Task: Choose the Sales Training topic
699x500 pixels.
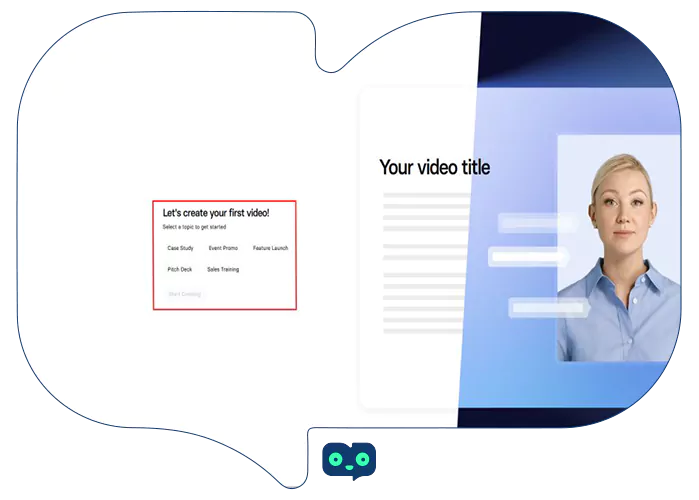Action: 223,270
